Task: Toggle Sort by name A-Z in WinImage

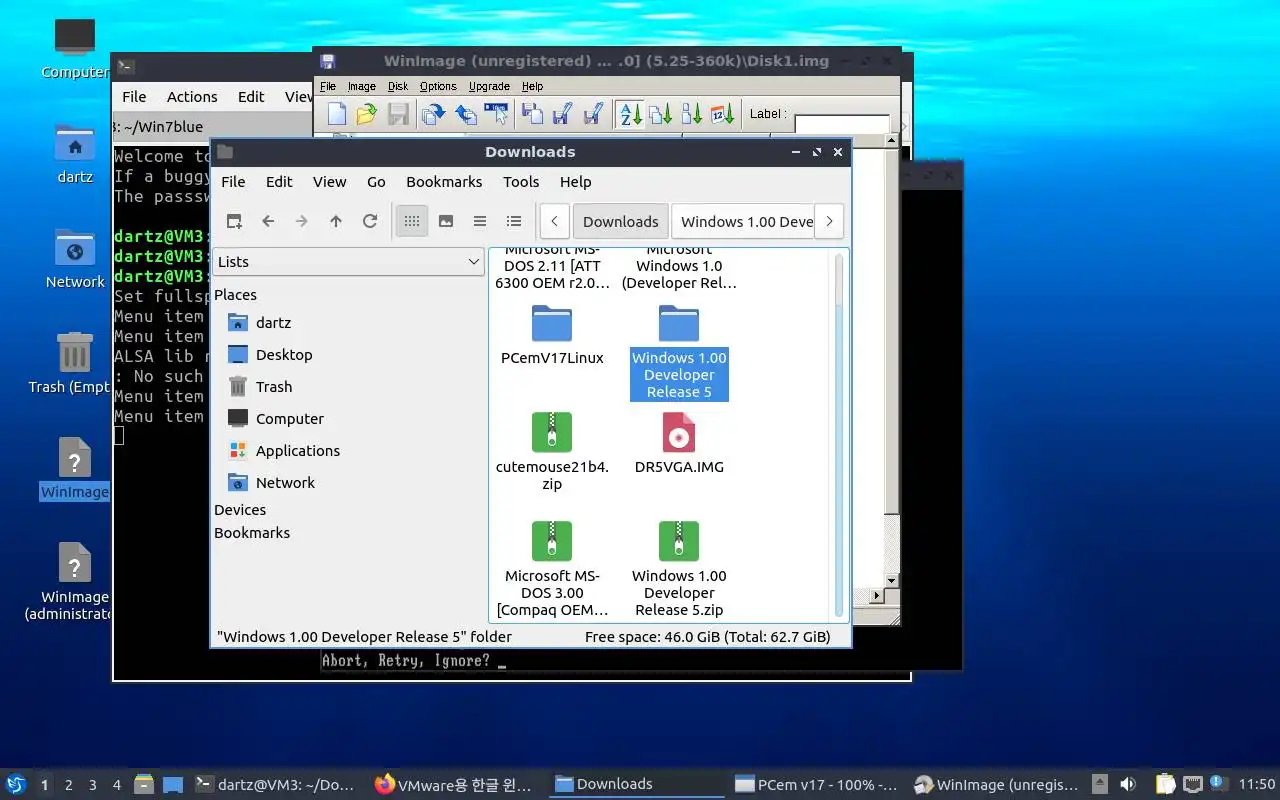Action: tap(629, 114)
